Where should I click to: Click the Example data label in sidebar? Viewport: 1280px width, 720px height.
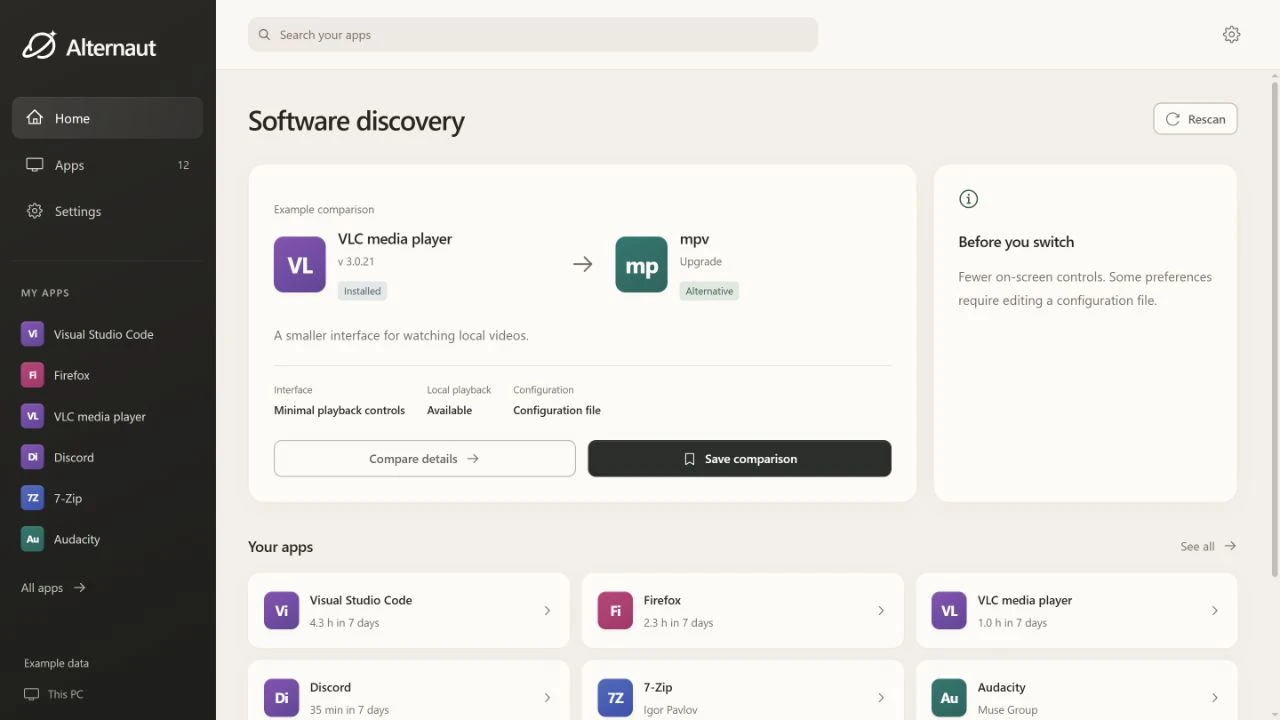(x=56, y=663)
